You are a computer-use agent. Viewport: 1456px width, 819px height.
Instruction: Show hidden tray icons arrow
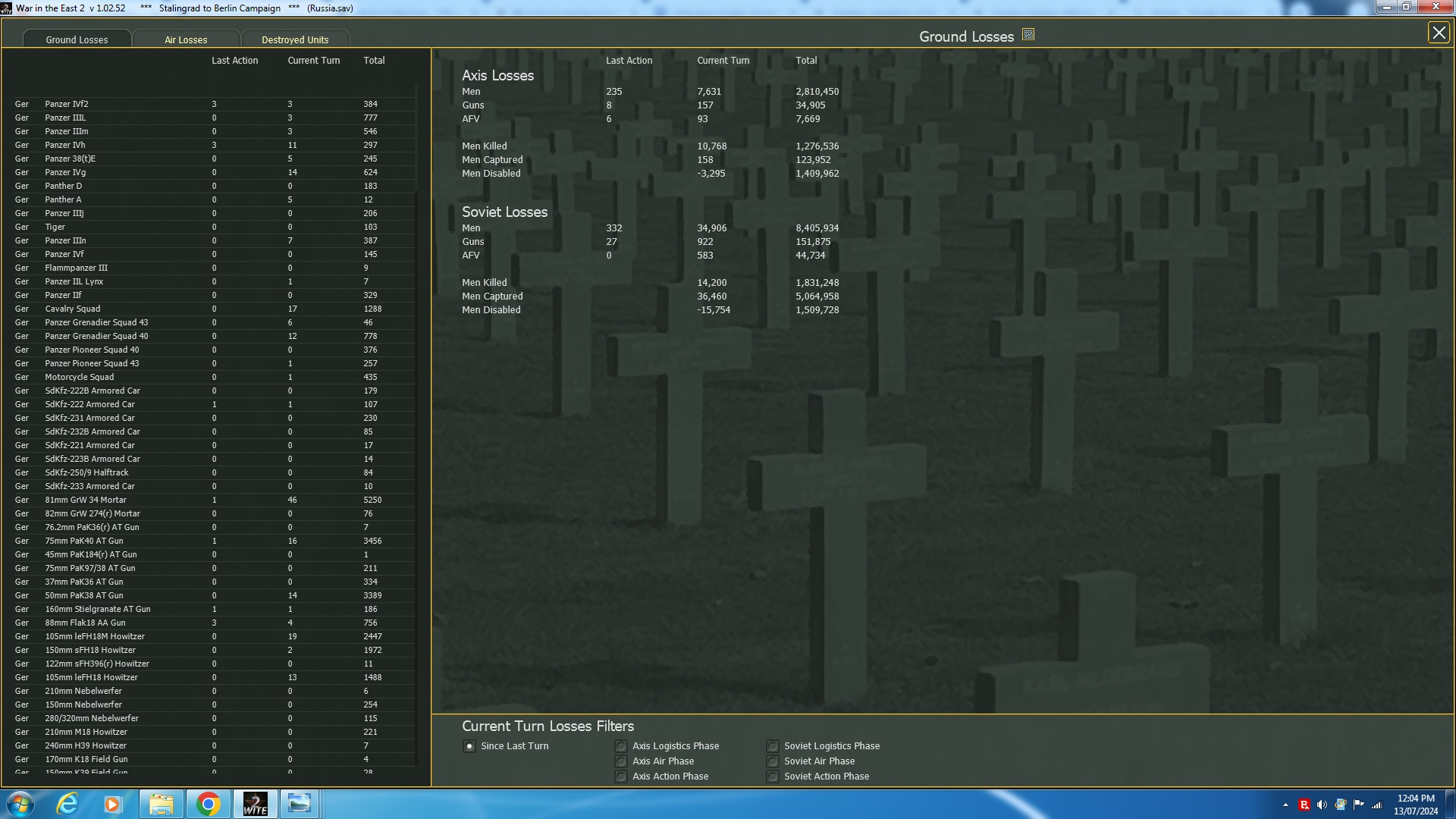point(1285,805)
